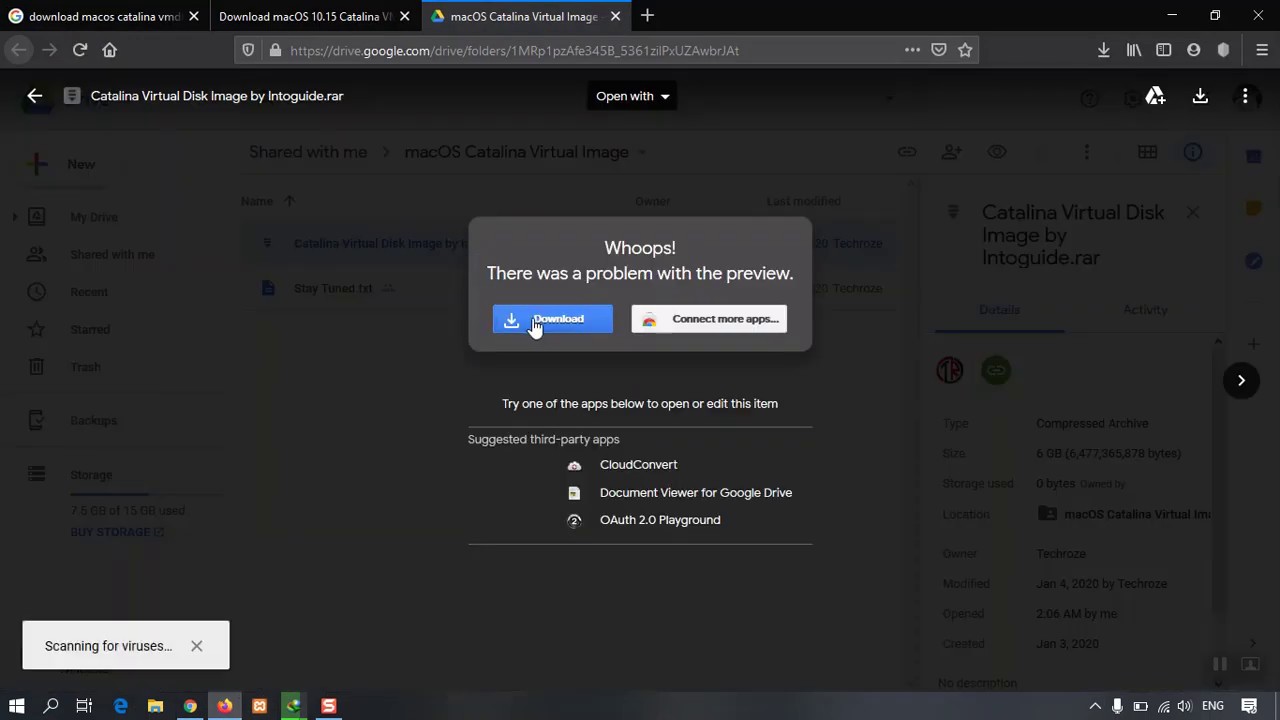This screenshot has width=1280, height=720.
Task: Close the macOS Catalina Virtual Image tab
Action: coord(616,16)
